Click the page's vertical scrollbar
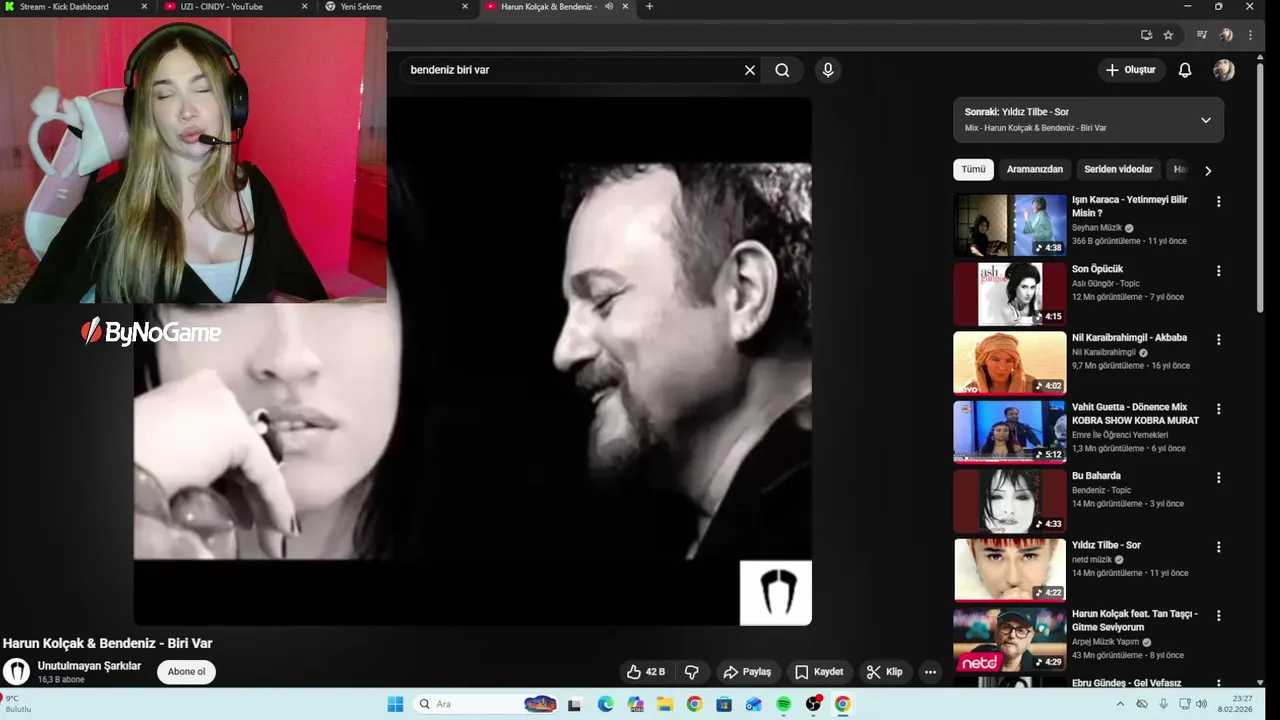Viewport: 1280px width, 720px height. click(x=1260, y=190)
